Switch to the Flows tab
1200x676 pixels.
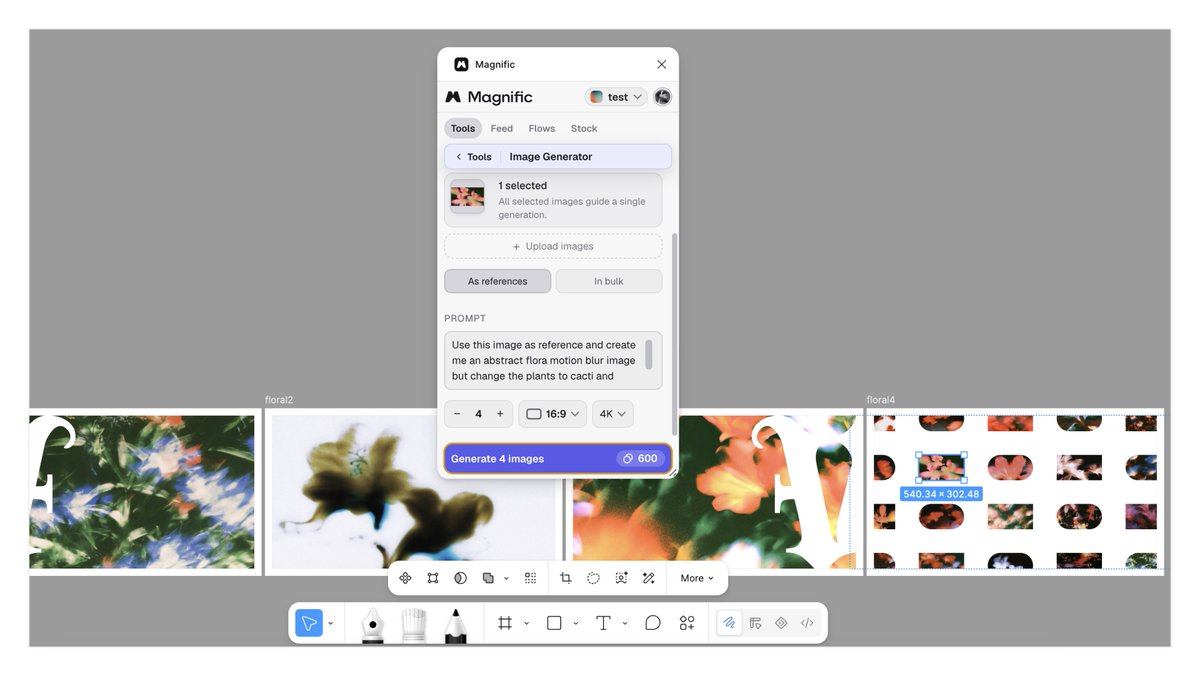click(x=542, y=128)
